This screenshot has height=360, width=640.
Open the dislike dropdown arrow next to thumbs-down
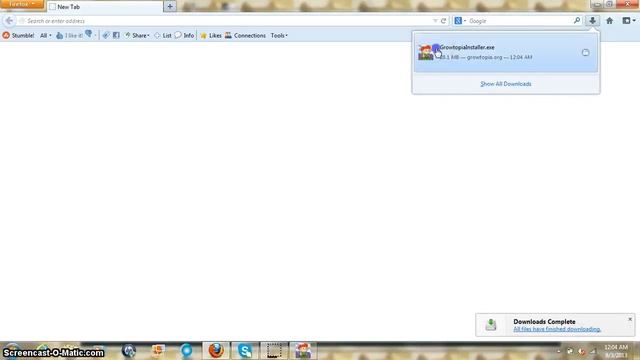pos(95,36)
